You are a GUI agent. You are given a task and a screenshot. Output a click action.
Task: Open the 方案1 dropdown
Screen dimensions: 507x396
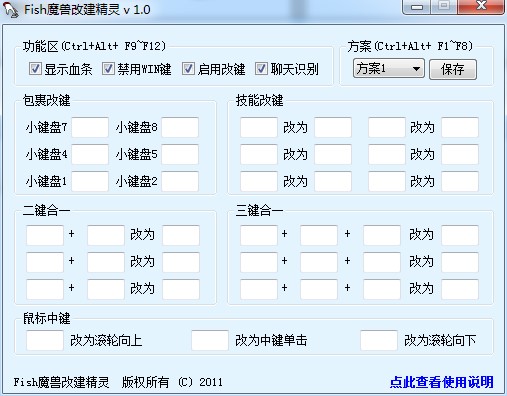(x=389, y=69)
